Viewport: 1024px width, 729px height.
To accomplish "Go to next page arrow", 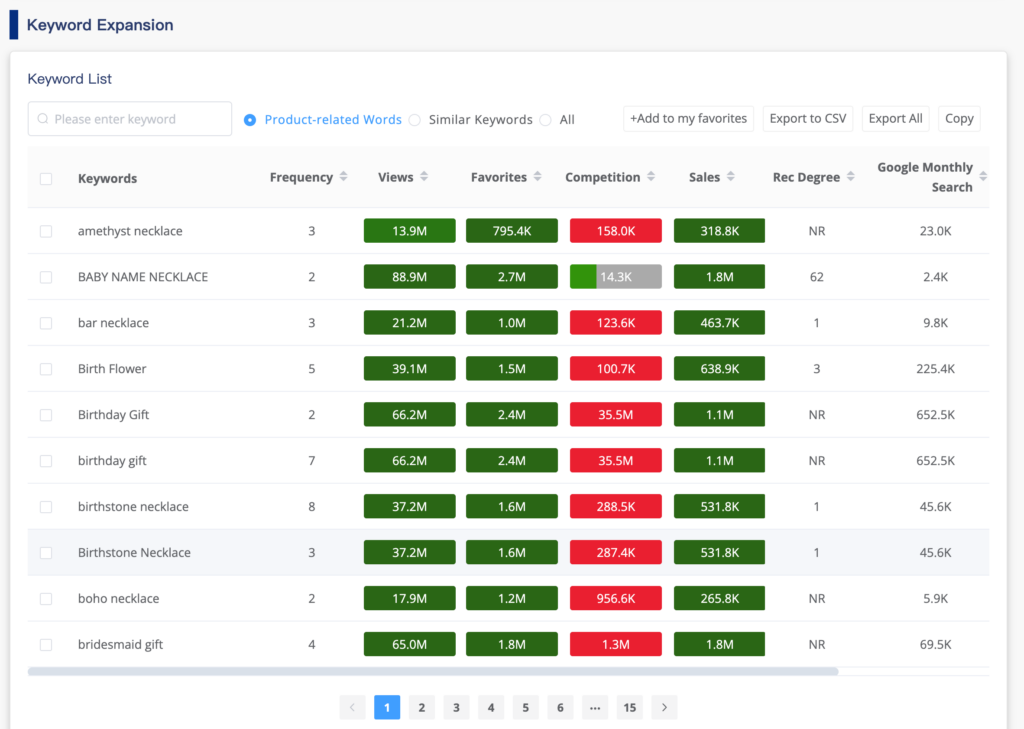I will pyautogui.click(x=664, y=708).
